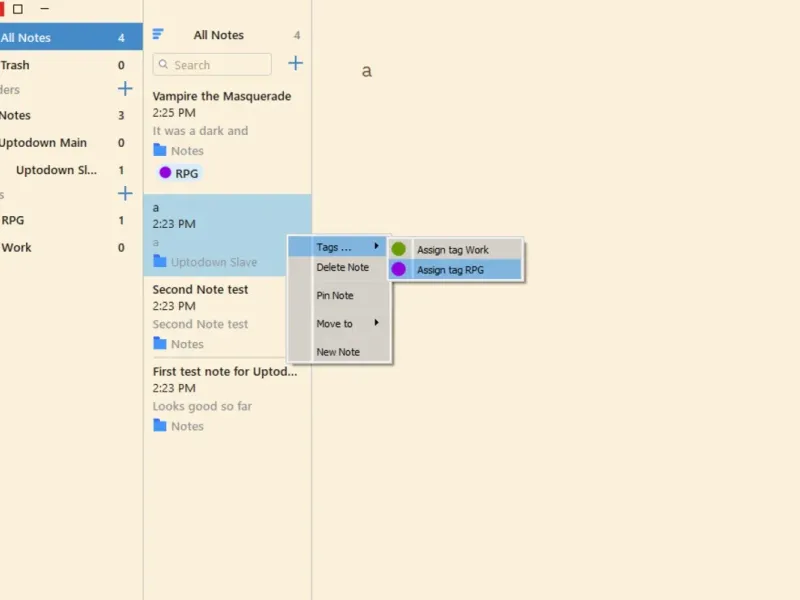Click the search magnifier icon
This screenshot has width=800, height=600.
point(163,64)
